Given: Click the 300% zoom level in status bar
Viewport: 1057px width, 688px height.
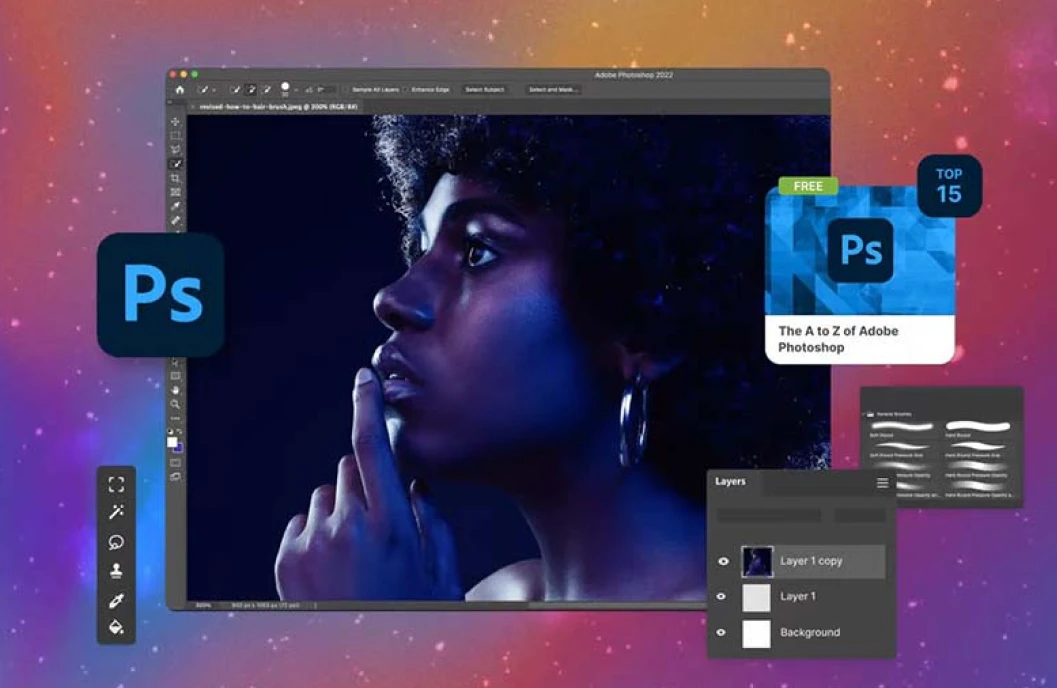Looking at the screenshot, I should click(203, 605).
